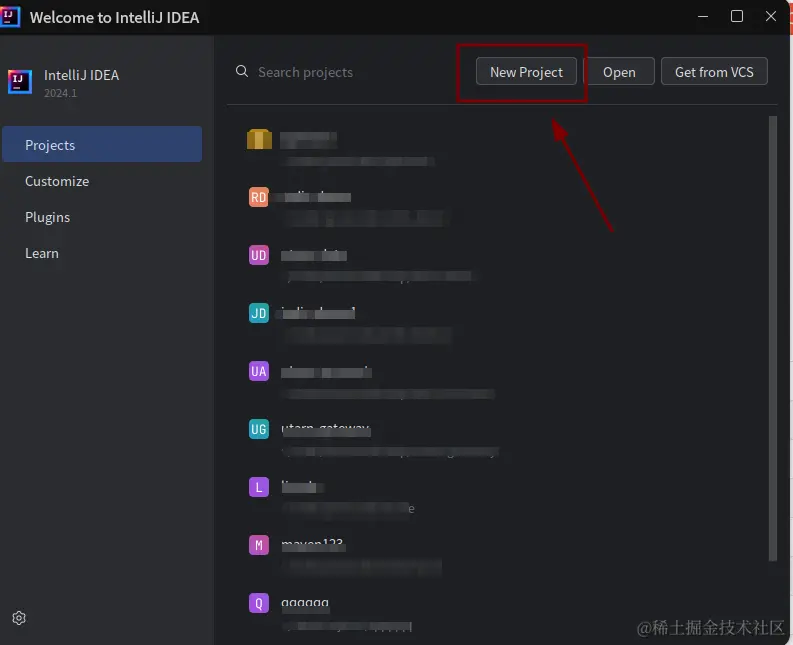Click the search magnifier icon
This screenshot has height=645, width=793.
pyautogui.click(x=242, y=71)
